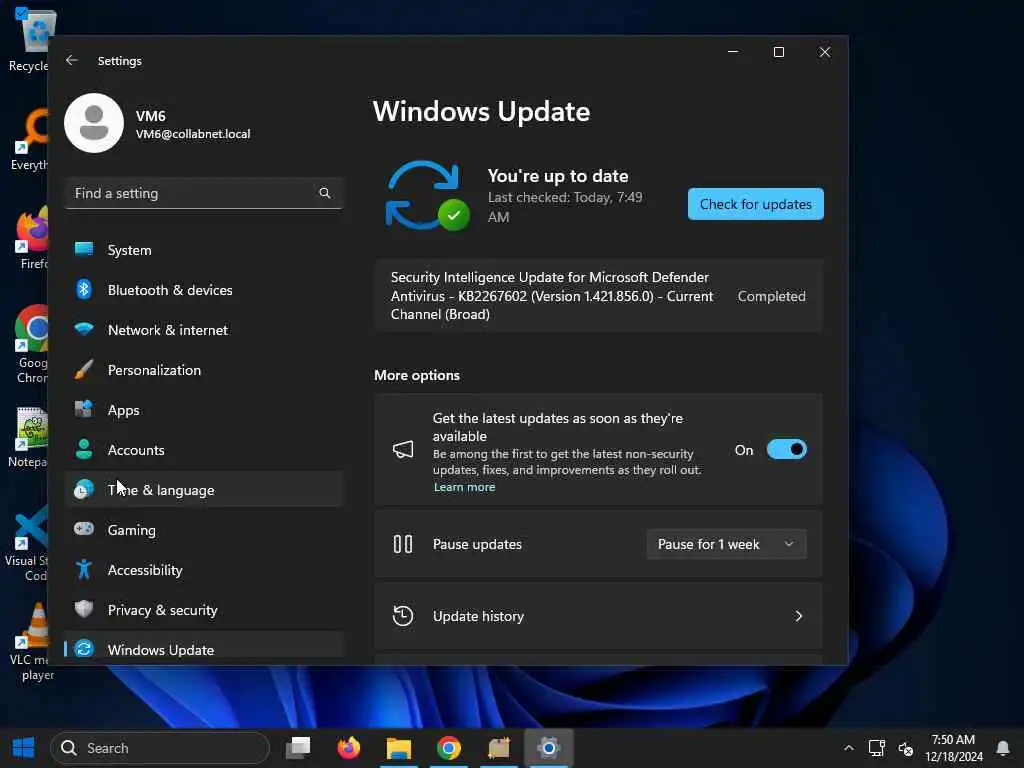
Task: Open the Task View taskbar icon
Action: [298, 748]
